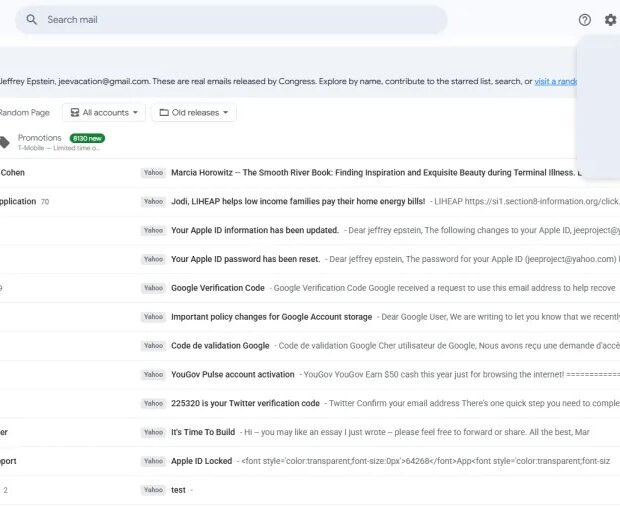Open YouGov Pulse account activation email
Viewport: 620px width, 506px height.
(x=310, y=375)
